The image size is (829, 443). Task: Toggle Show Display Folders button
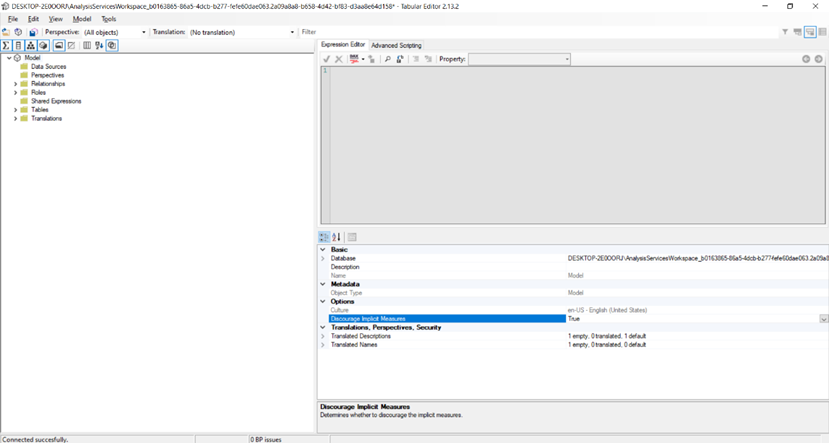(59, 45)
